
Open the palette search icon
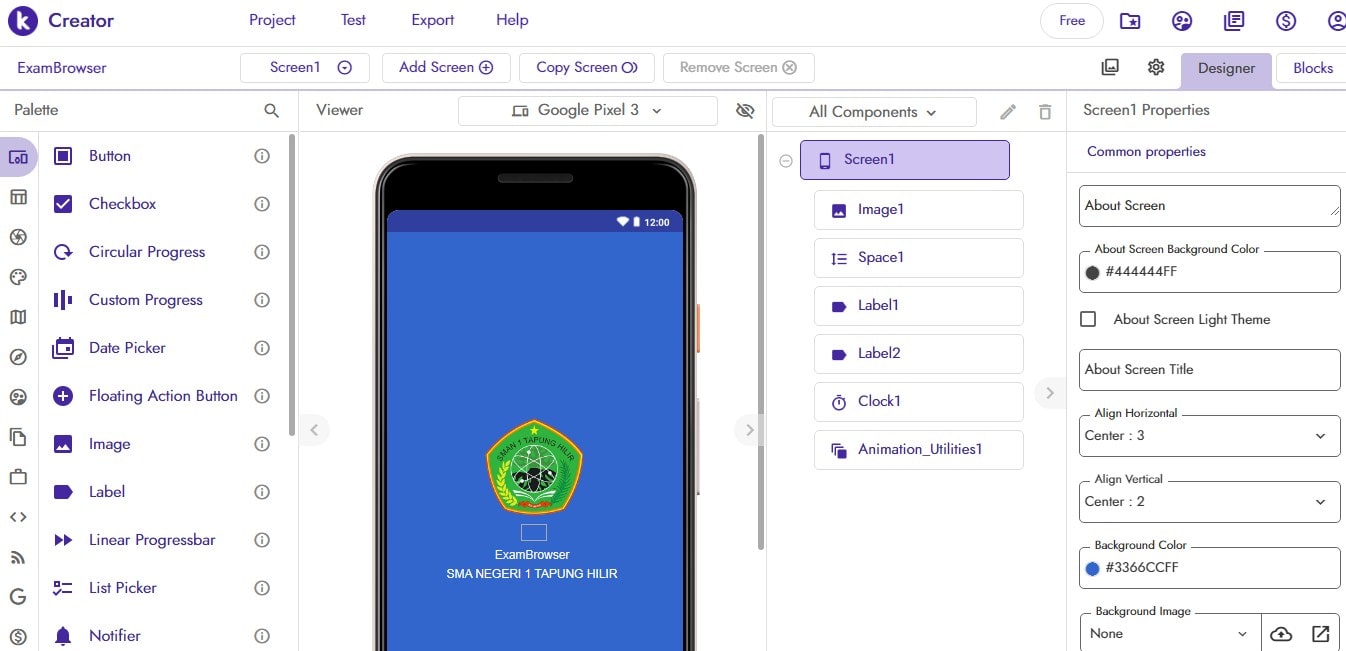271,110
